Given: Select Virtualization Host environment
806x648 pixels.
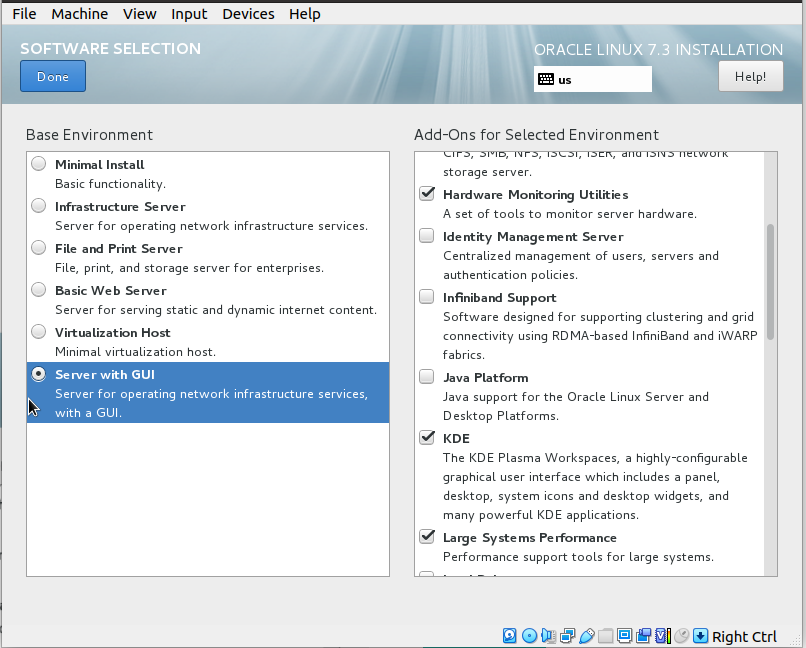Looking at the screenshot, I should [x=39, y=332].
